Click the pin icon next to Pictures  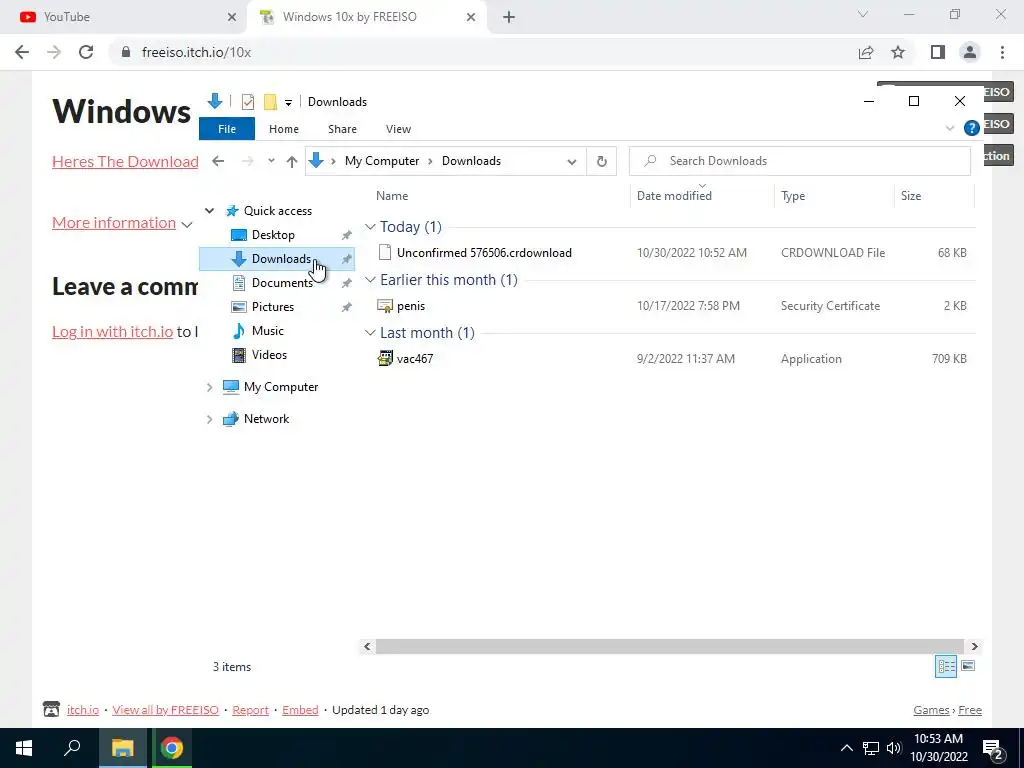click(x=346, y=307)
